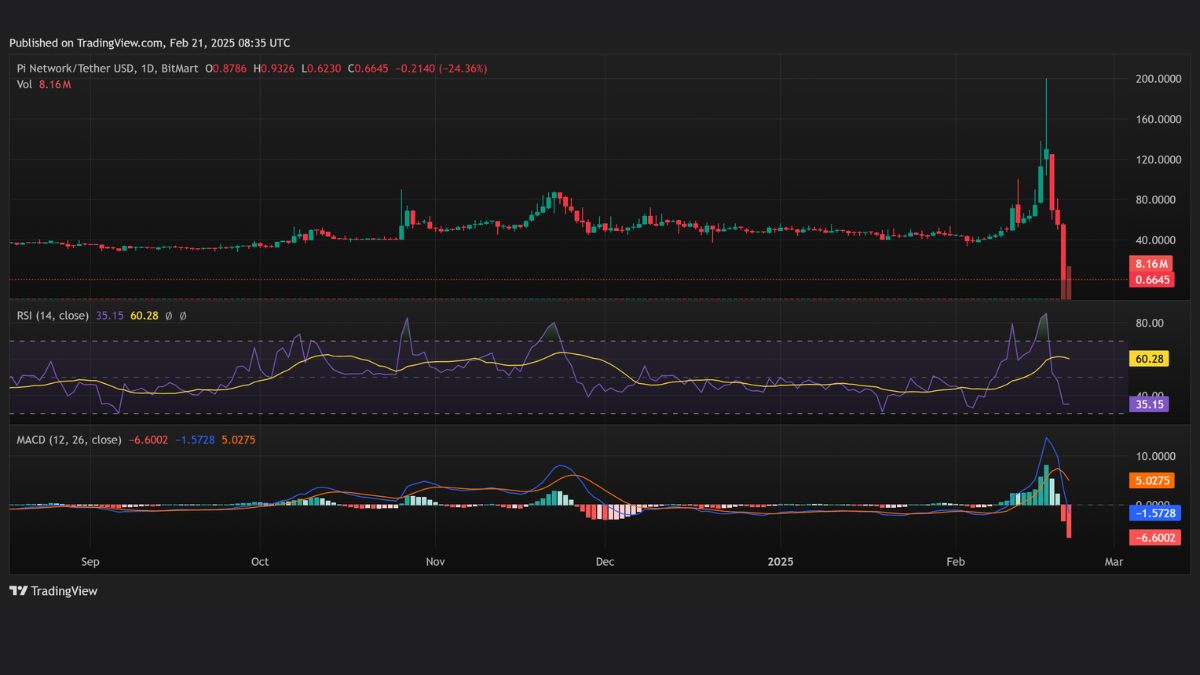Click the change value −0.2140 (−24.36%)
This screenshot has height=675, width=1200.
[443, 69]
